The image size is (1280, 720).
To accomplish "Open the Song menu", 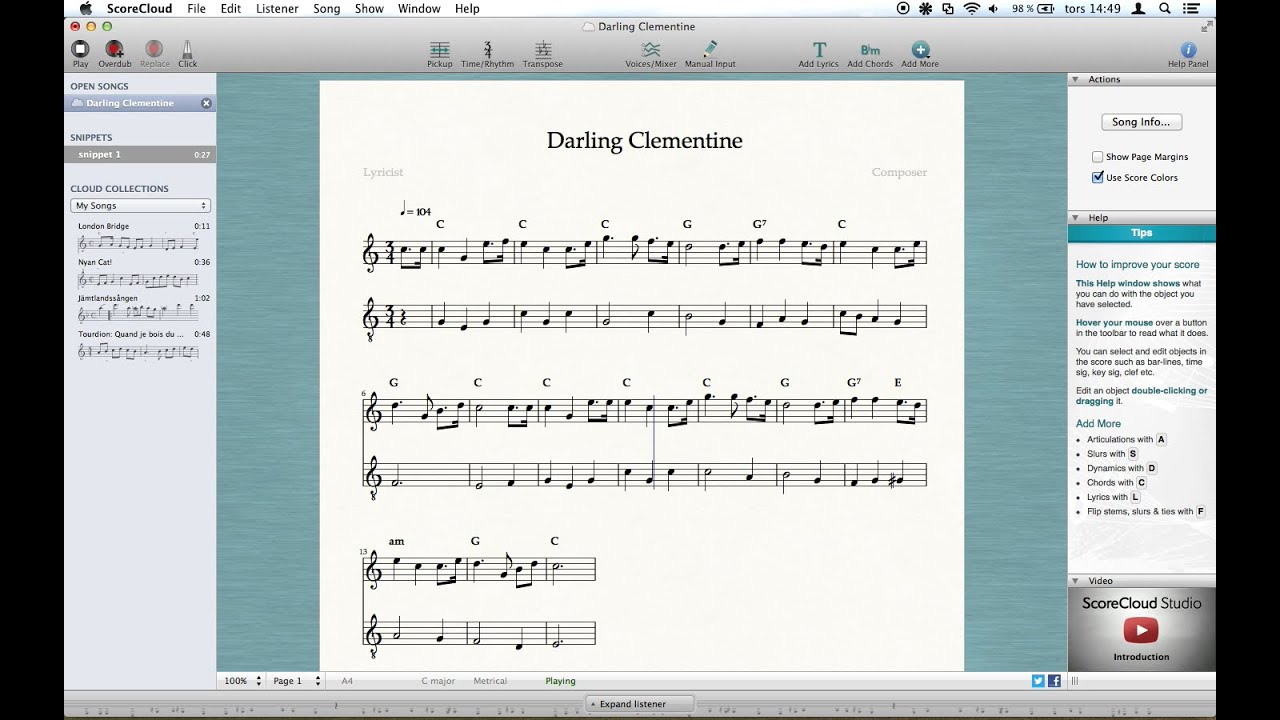I will (327, 9).
